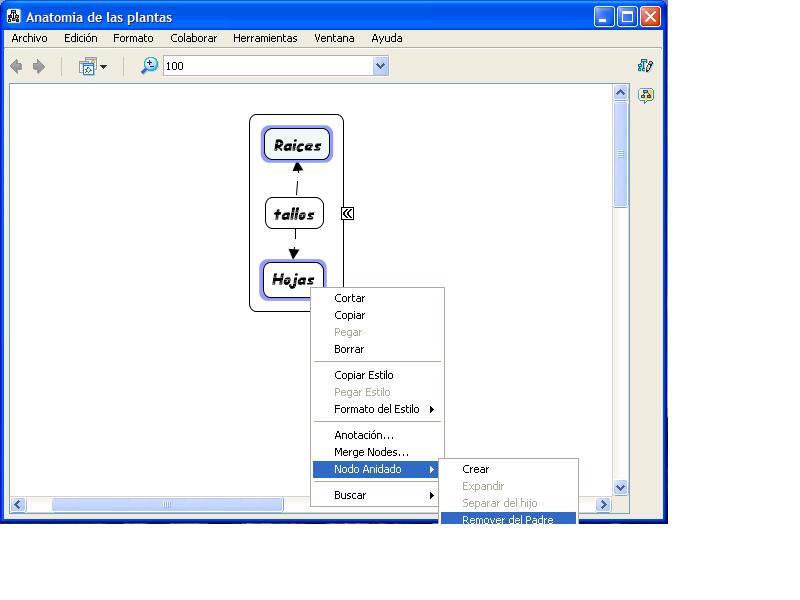Click the back navigation arrow
Viewport: 800px width, 600px height.
pyautogui.click(x=16, y=66)
